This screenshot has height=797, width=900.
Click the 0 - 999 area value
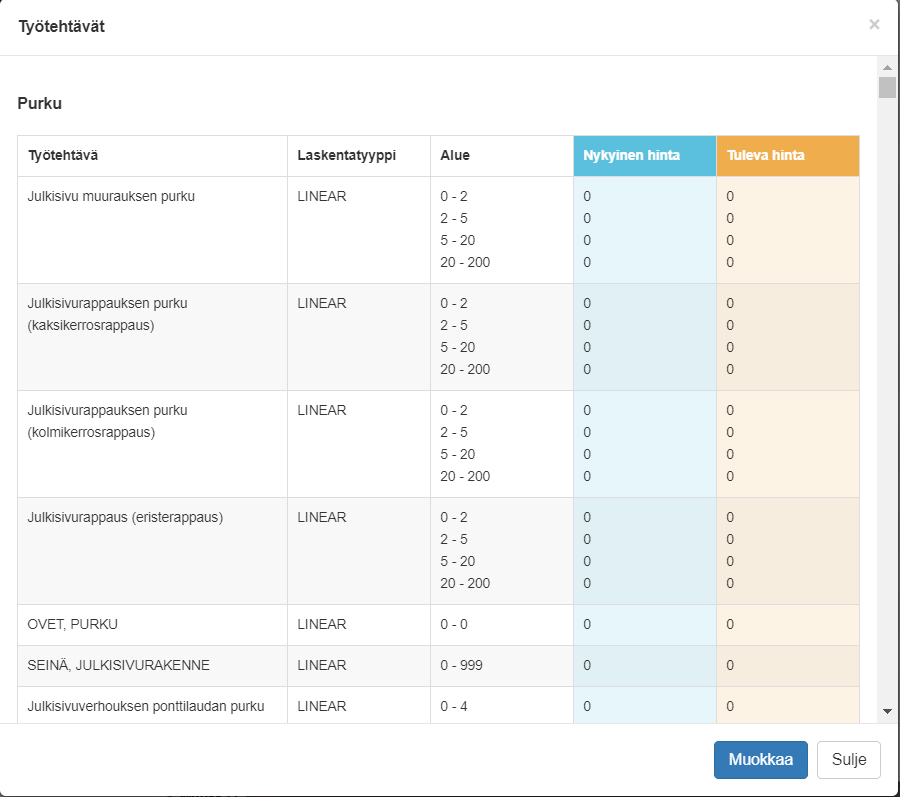(461, 666)
